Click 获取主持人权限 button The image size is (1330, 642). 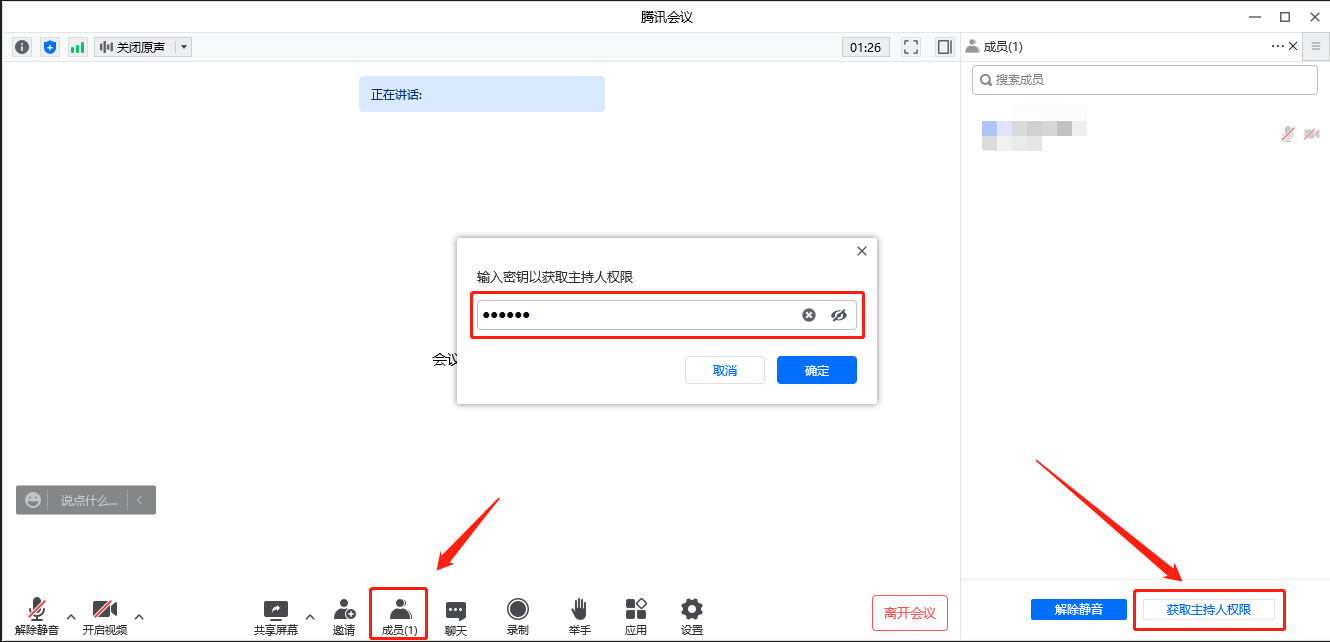point(1209,609)
